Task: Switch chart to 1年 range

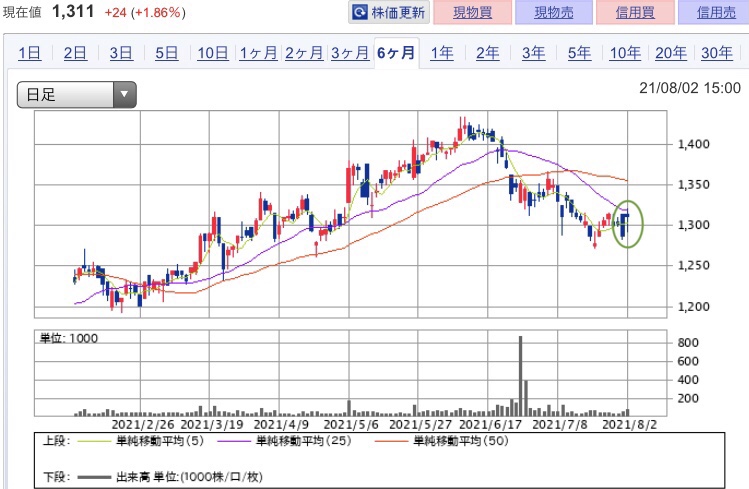Action: [x=441, y=54]
